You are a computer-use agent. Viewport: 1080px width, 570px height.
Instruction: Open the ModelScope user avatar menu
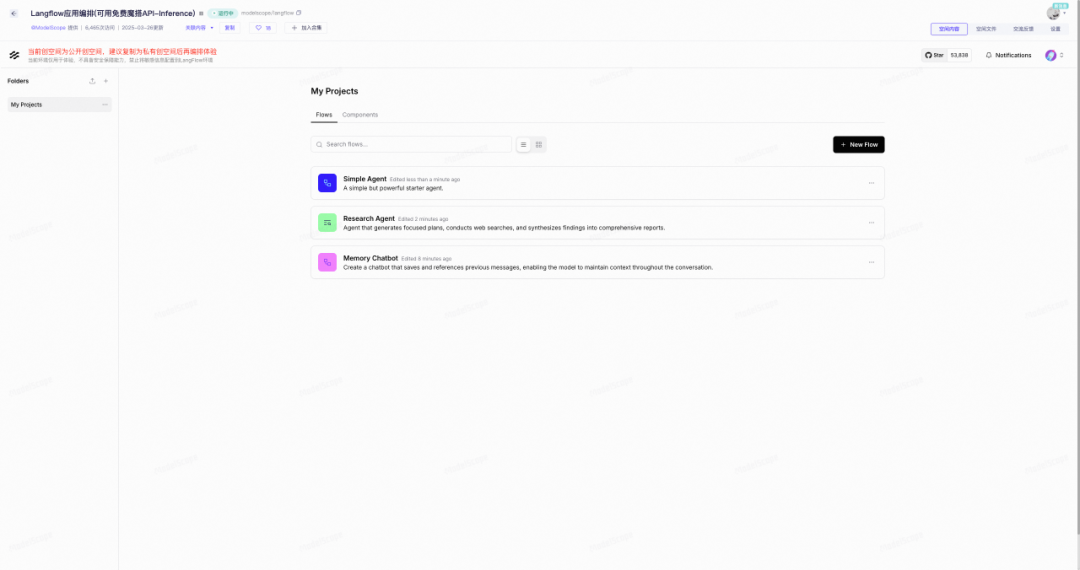(1054, 13)
